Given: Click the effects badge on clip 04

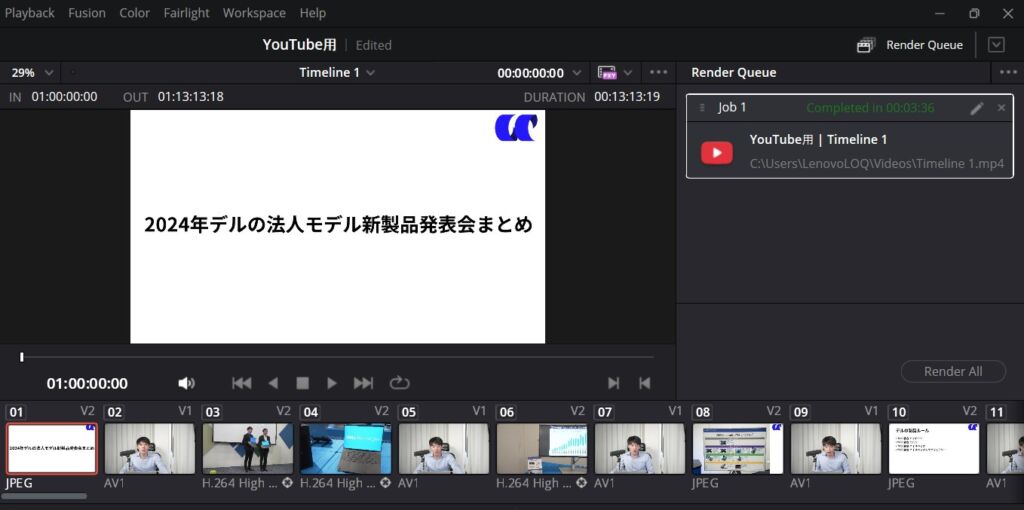Looking at the screenshot, I should [385, 483].
